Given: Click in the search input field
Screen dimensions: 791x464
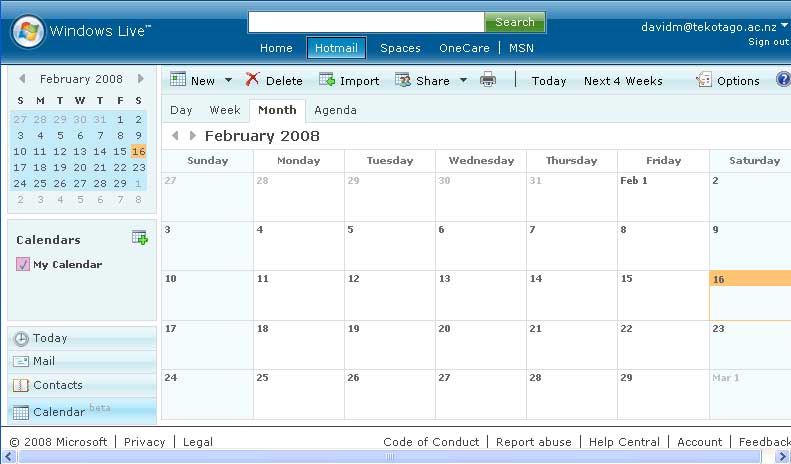Looking at the screenshot, I should pos(366,22).
